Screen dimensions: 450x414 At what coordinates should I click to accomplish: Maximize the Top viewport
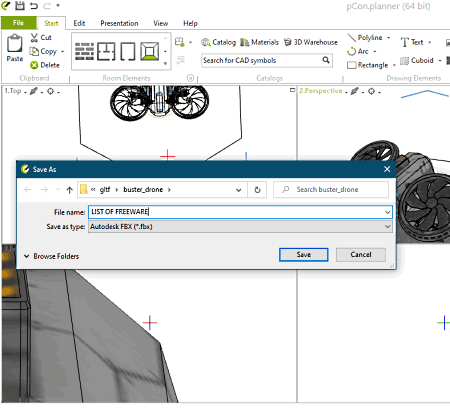pos(292,90)
